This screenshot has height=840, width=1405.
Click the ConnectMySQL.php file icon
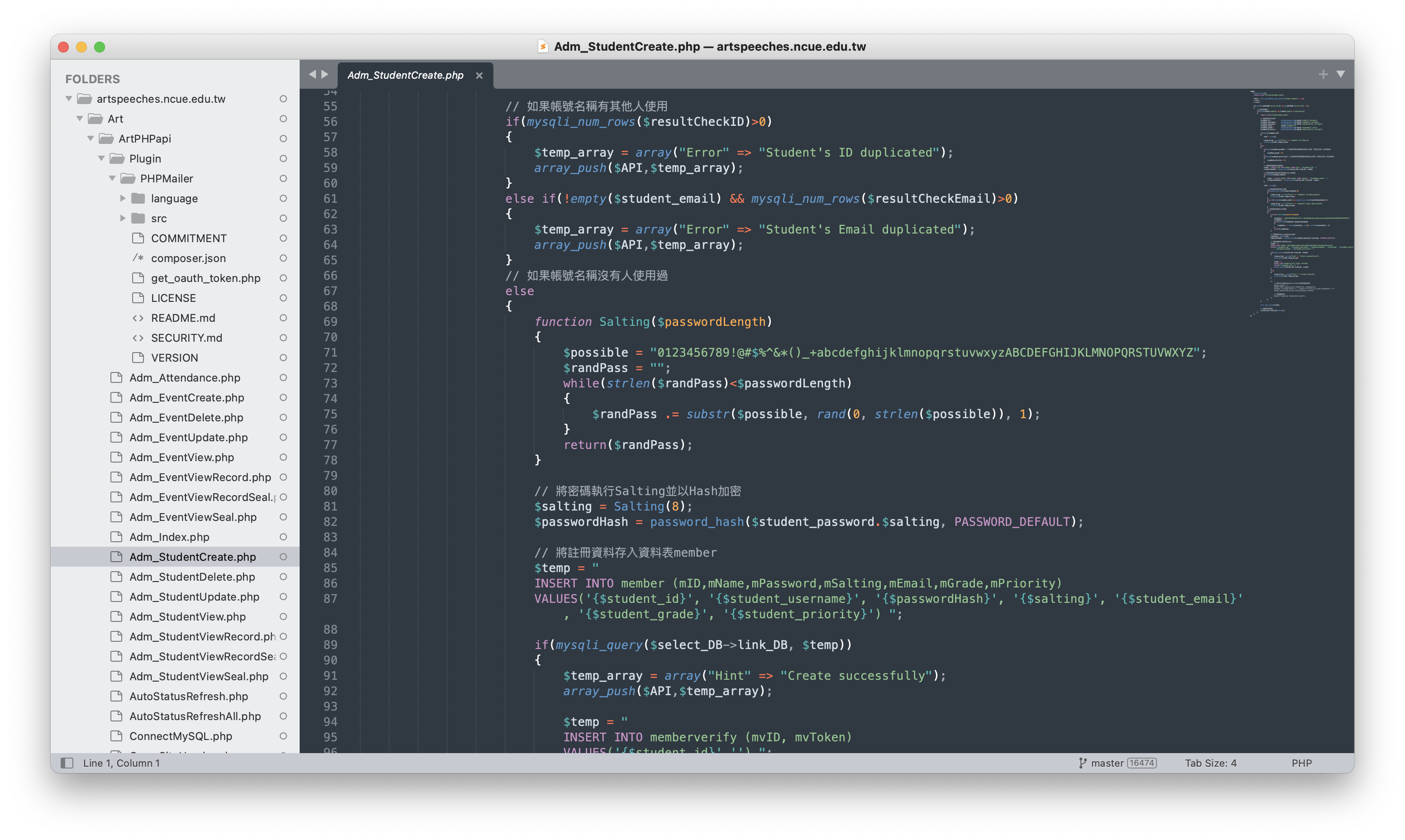coord(117,736)
